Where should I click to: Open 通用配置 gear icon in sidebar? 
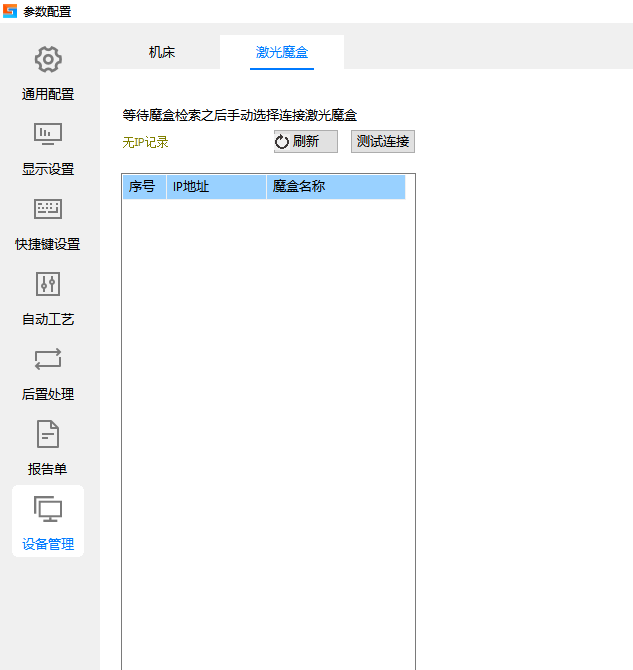[48, 59]
